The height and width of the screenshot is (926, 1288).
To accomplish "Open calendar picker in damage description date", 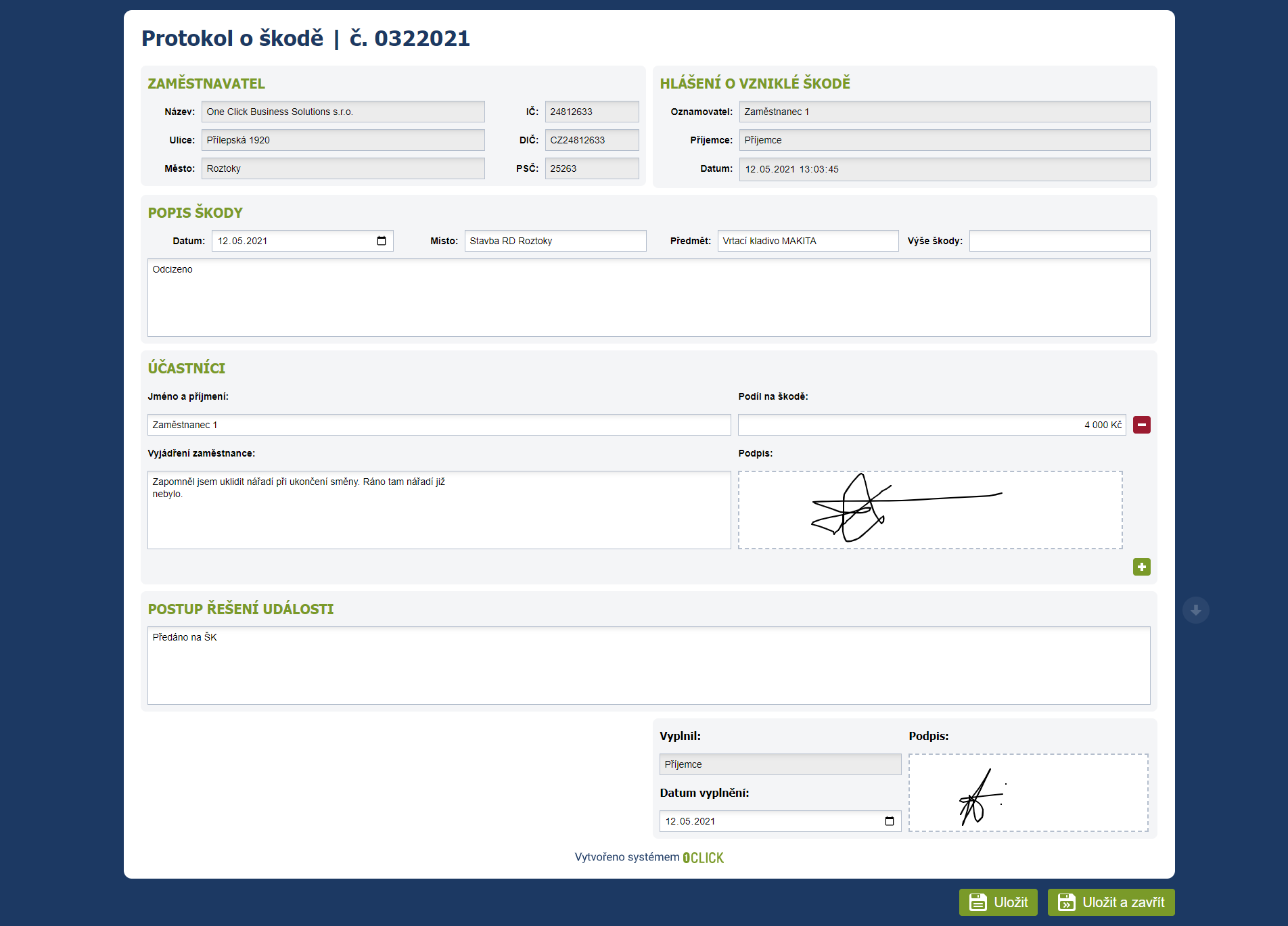I will pos(382,241).
